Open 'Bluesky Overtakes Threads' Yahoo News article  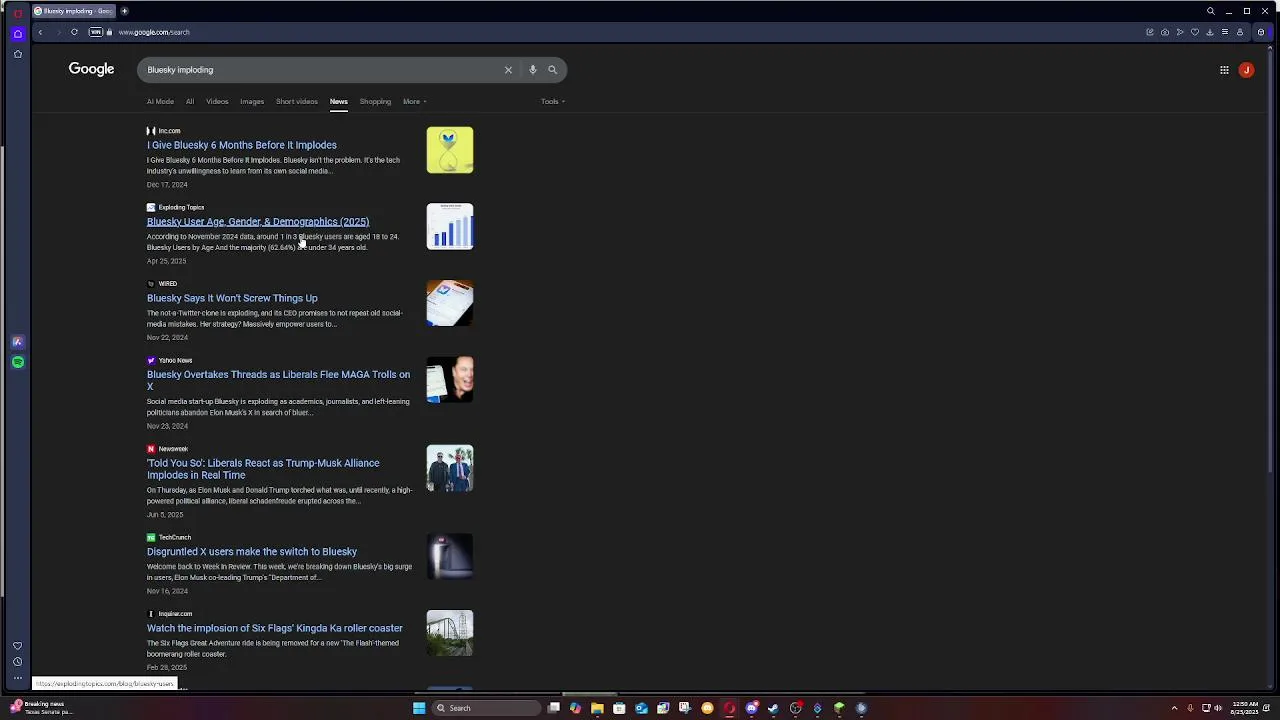[x=278, y=380]
